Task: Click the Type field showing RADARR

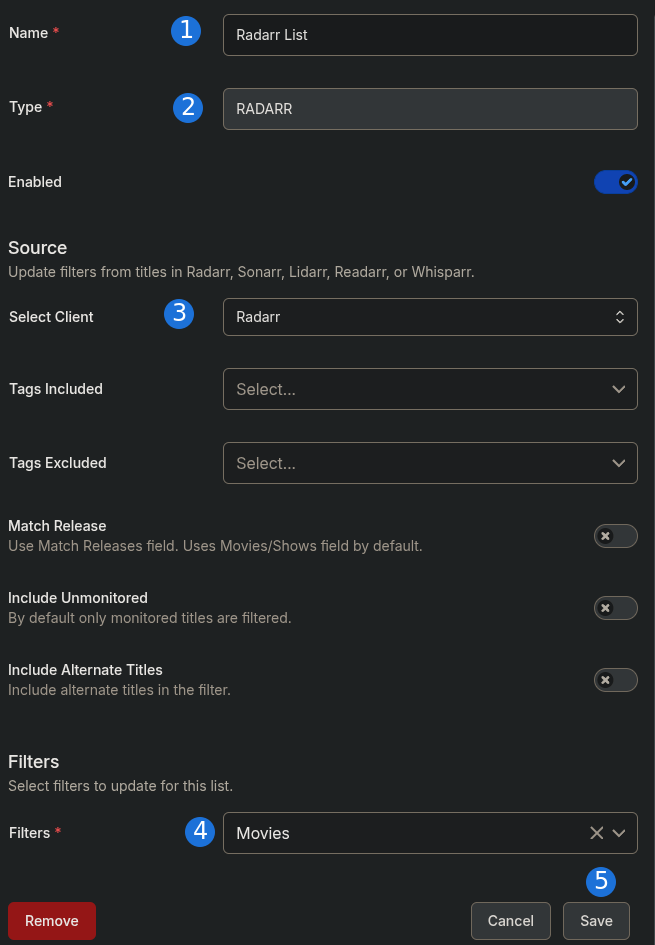Action: tap(430, 109)
